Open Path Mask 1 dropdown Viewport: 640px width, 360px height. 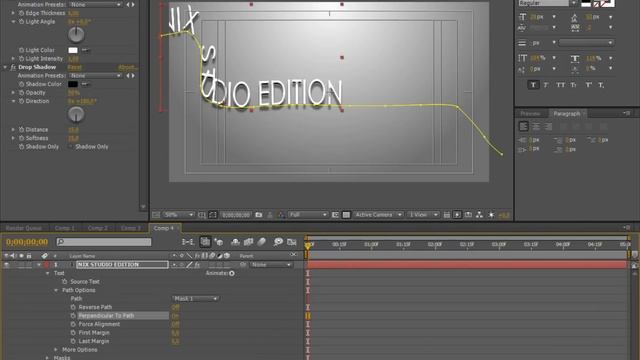(x=196, y=299)
